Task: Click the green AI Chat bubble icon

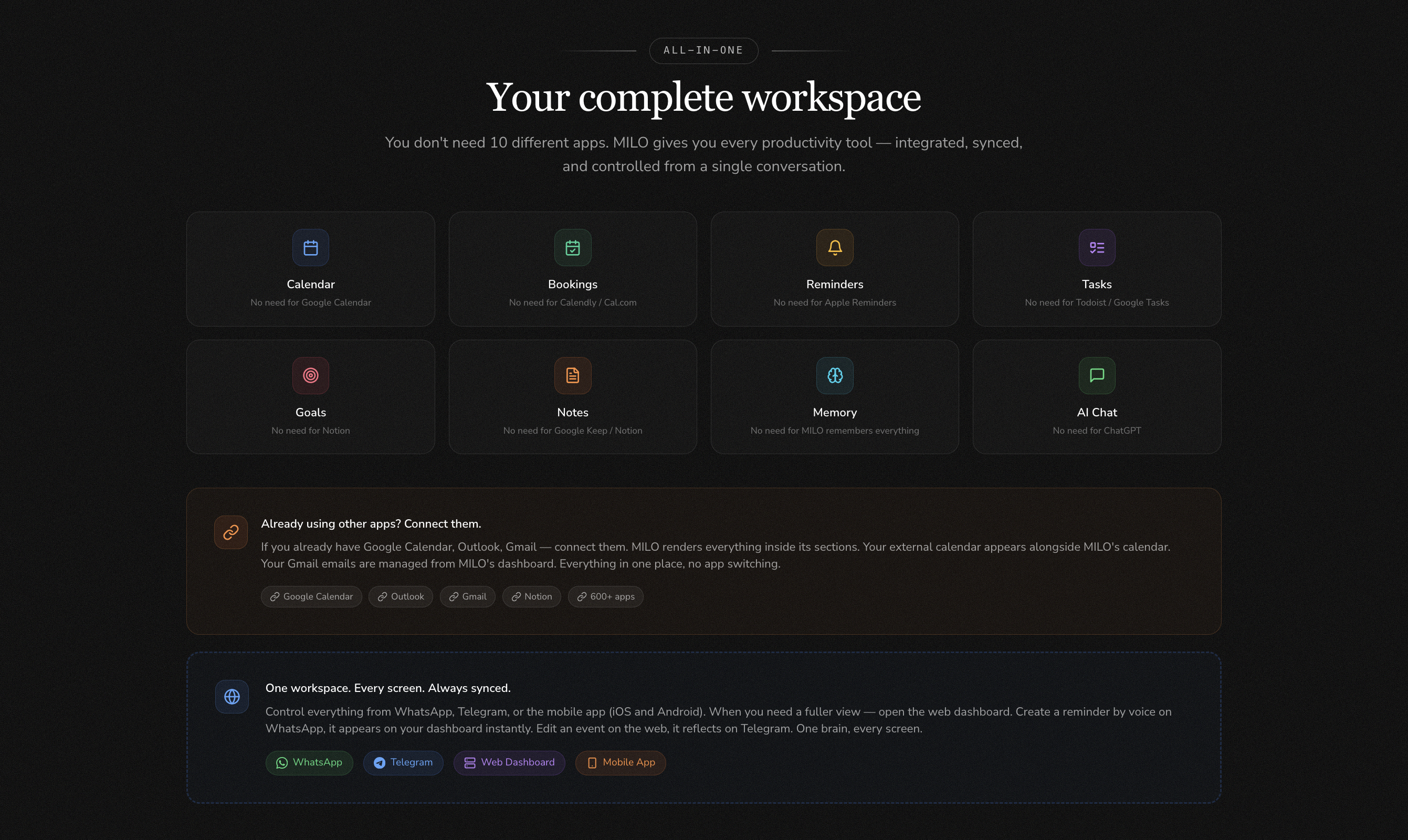Action: click(1096, 375)
